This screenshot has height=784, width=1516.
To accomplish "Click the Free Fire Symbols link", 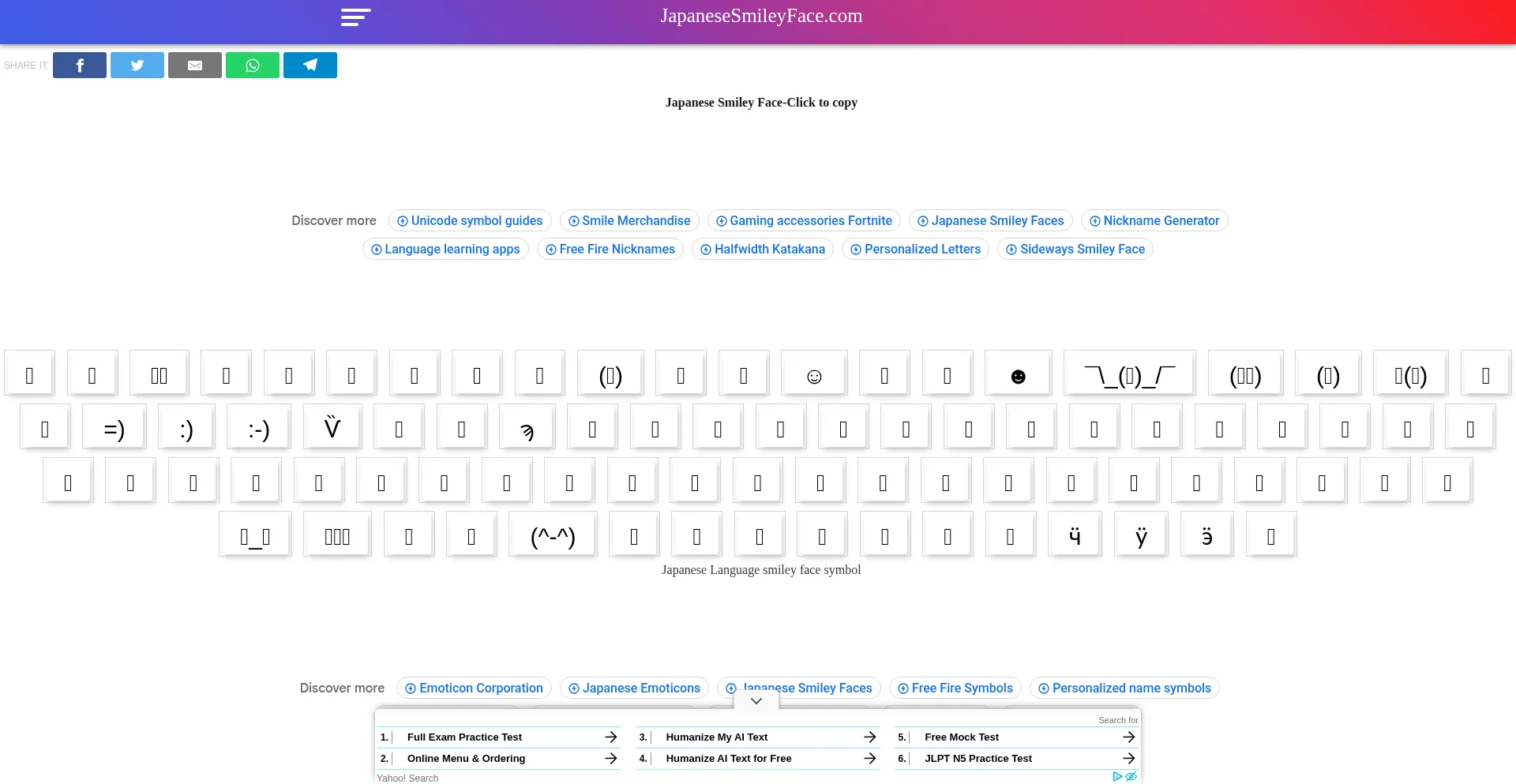I will (x=955, y=688).
